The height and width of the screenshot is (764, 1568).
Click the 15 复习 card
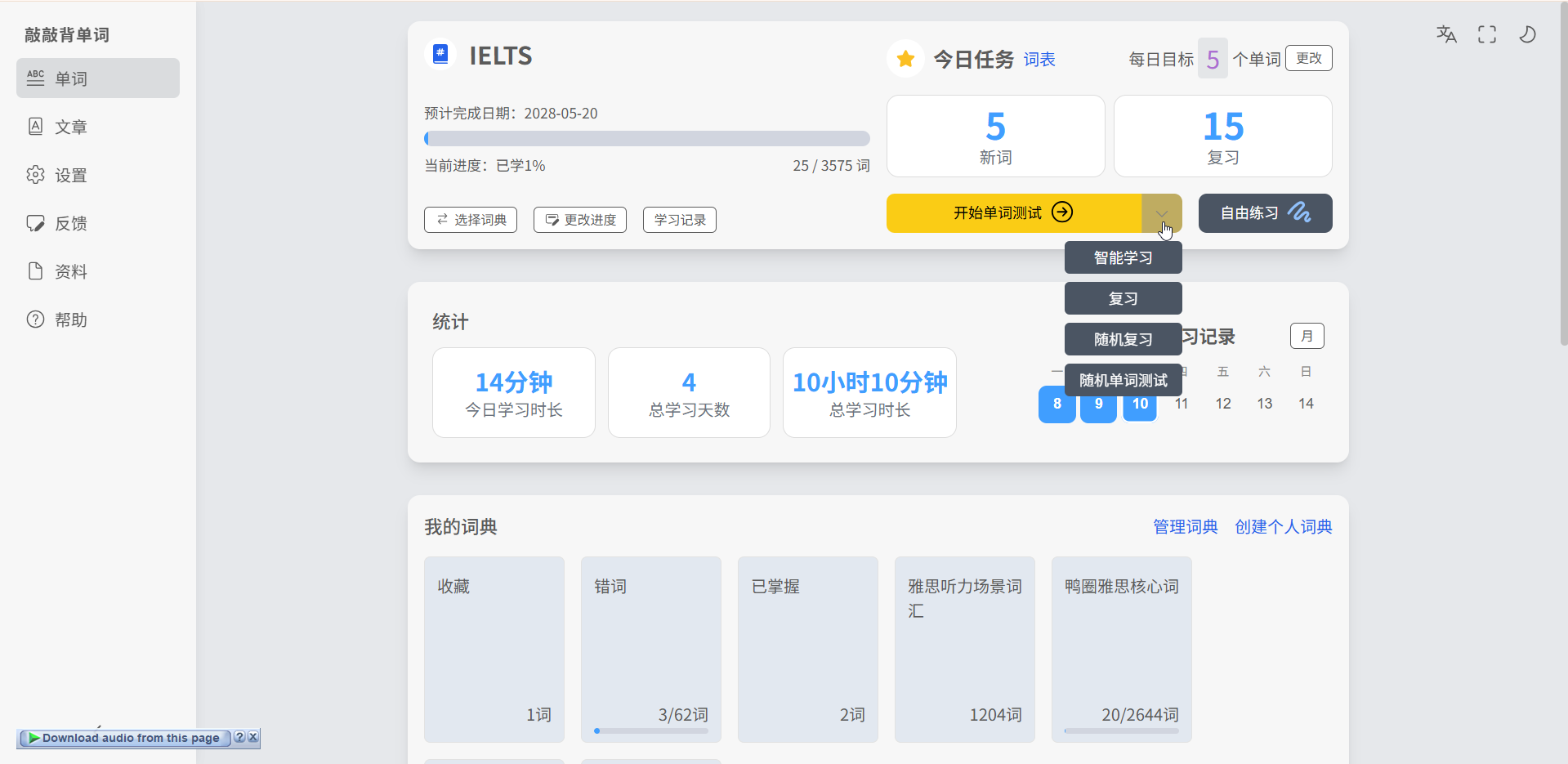[x=1222, y=136]
